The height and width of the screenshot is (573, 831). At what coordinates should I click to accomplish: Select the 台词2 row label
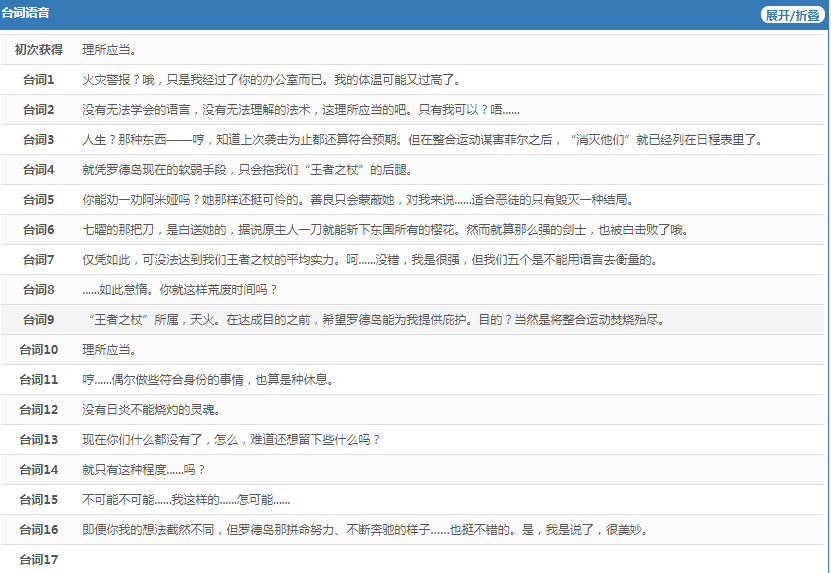tap(39, 110)
